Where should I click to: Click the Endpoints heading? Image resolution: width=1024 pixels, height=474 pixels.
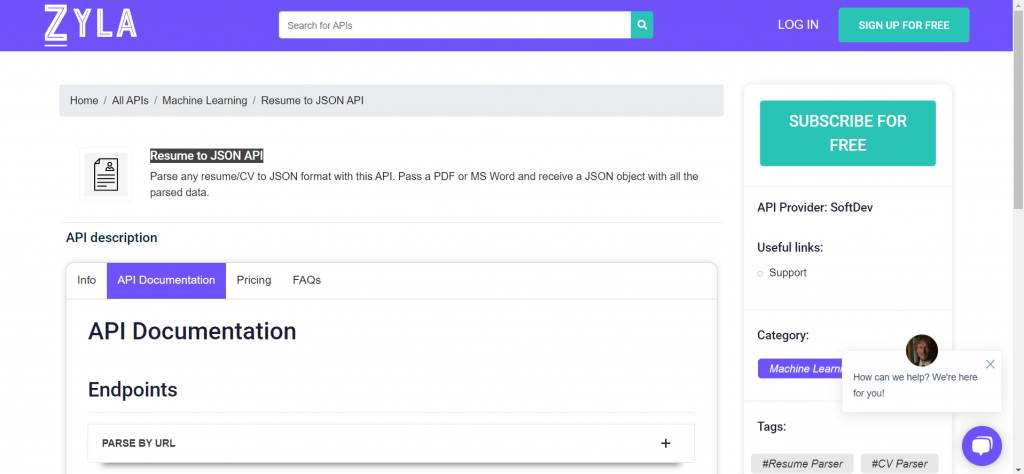pyautogui.click(x=133, y=390)
